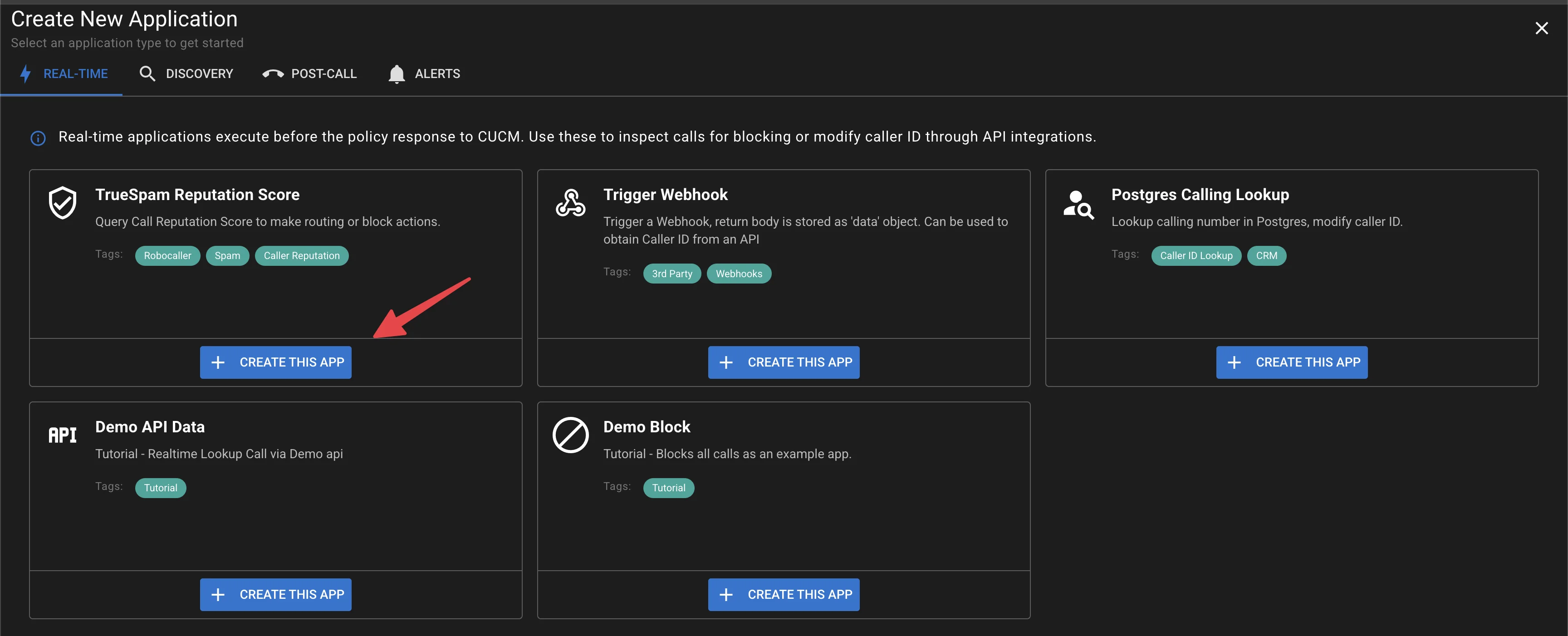This screenshot has width=1568, height=636.
Task: Click the prohibition icon for Demo Block
Action: (x=570, y=435)
